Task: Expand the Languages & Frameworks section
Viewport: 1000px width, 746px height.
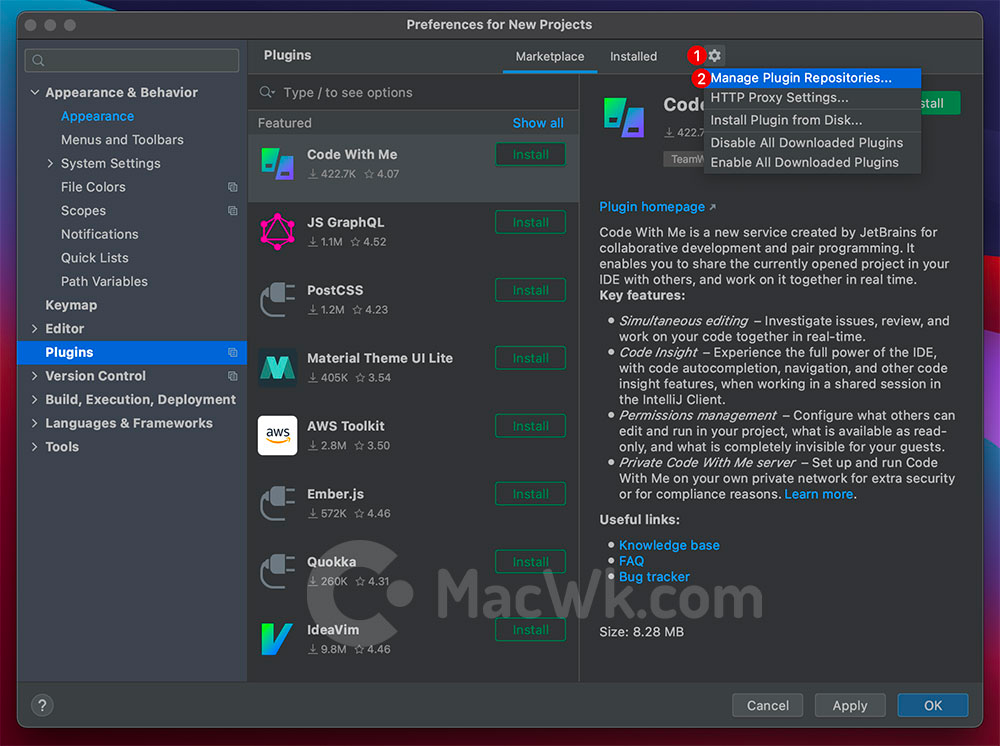Action: pyautogui.click(x=34, y=423)
